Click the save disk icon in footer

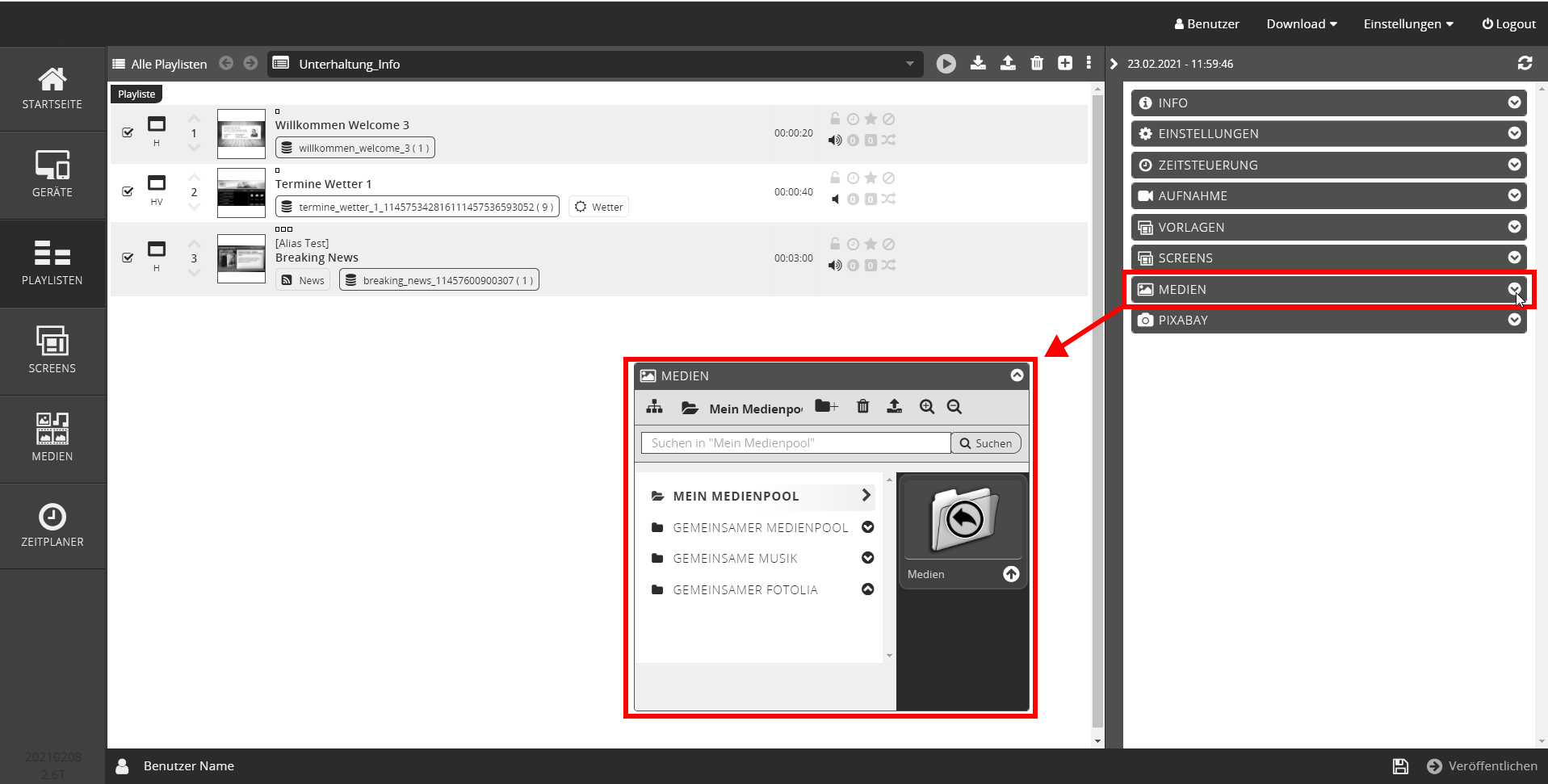pos(1400,766)
